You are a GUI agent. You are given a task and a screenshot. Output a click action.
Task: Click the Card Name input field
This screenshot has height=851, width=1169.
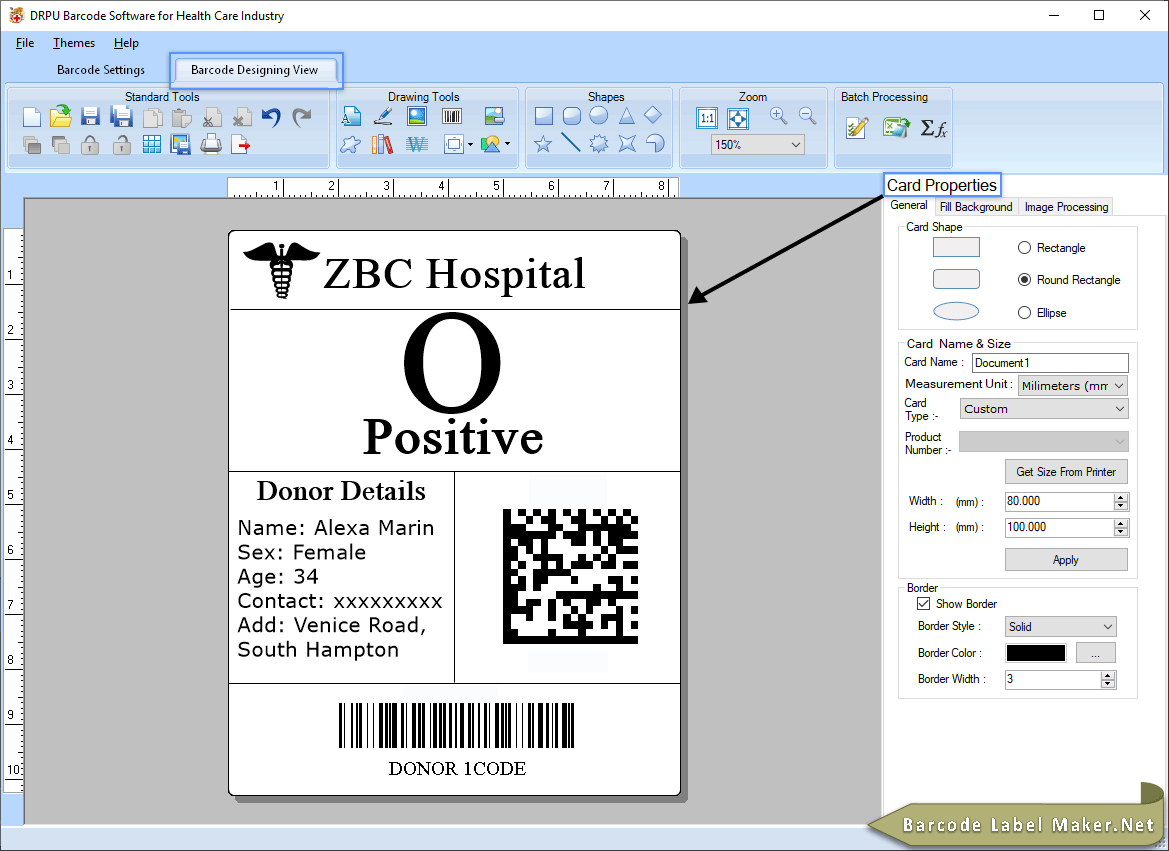coord(1050,362)
